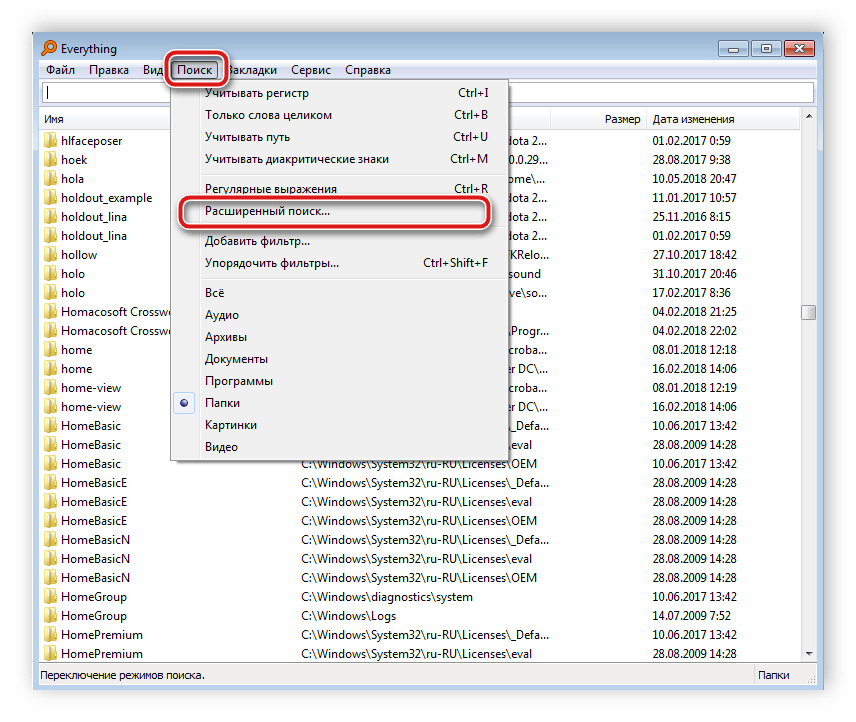
Task: Select the Документы filter
Action: click(340, 359)
